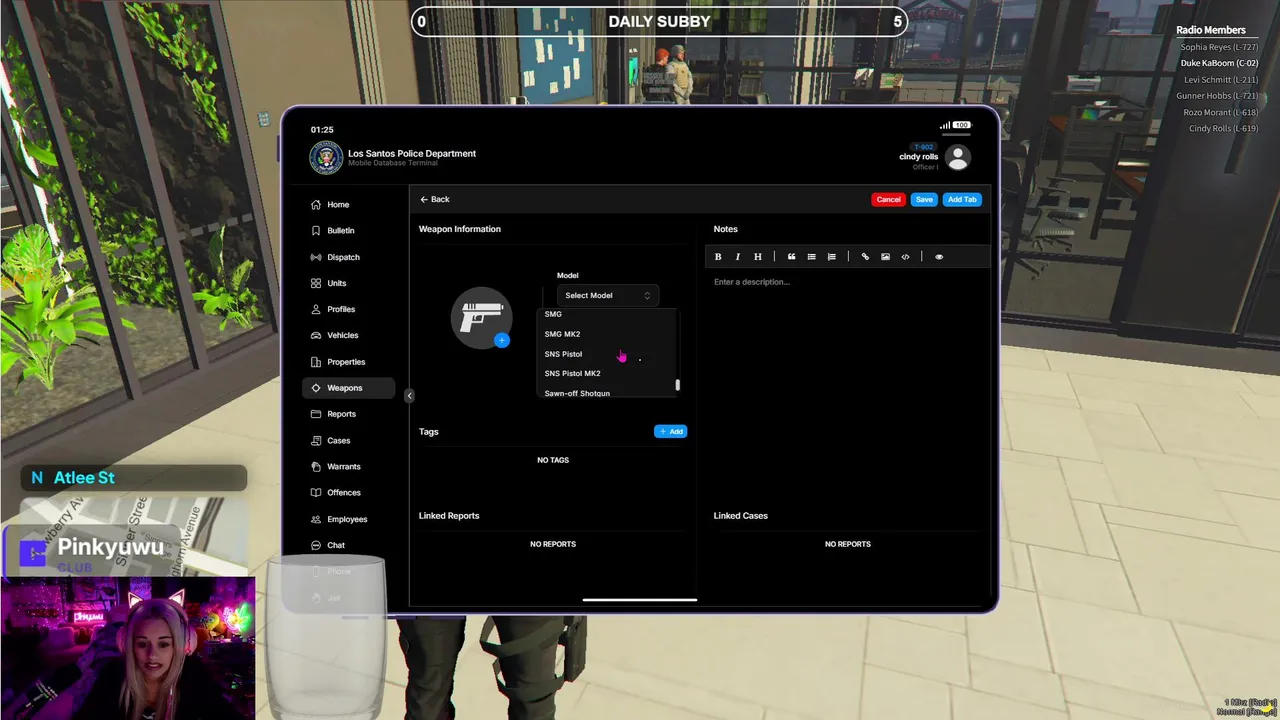Click the Employees label in the sidebar

pyautogui.click(x=347, y=519)
